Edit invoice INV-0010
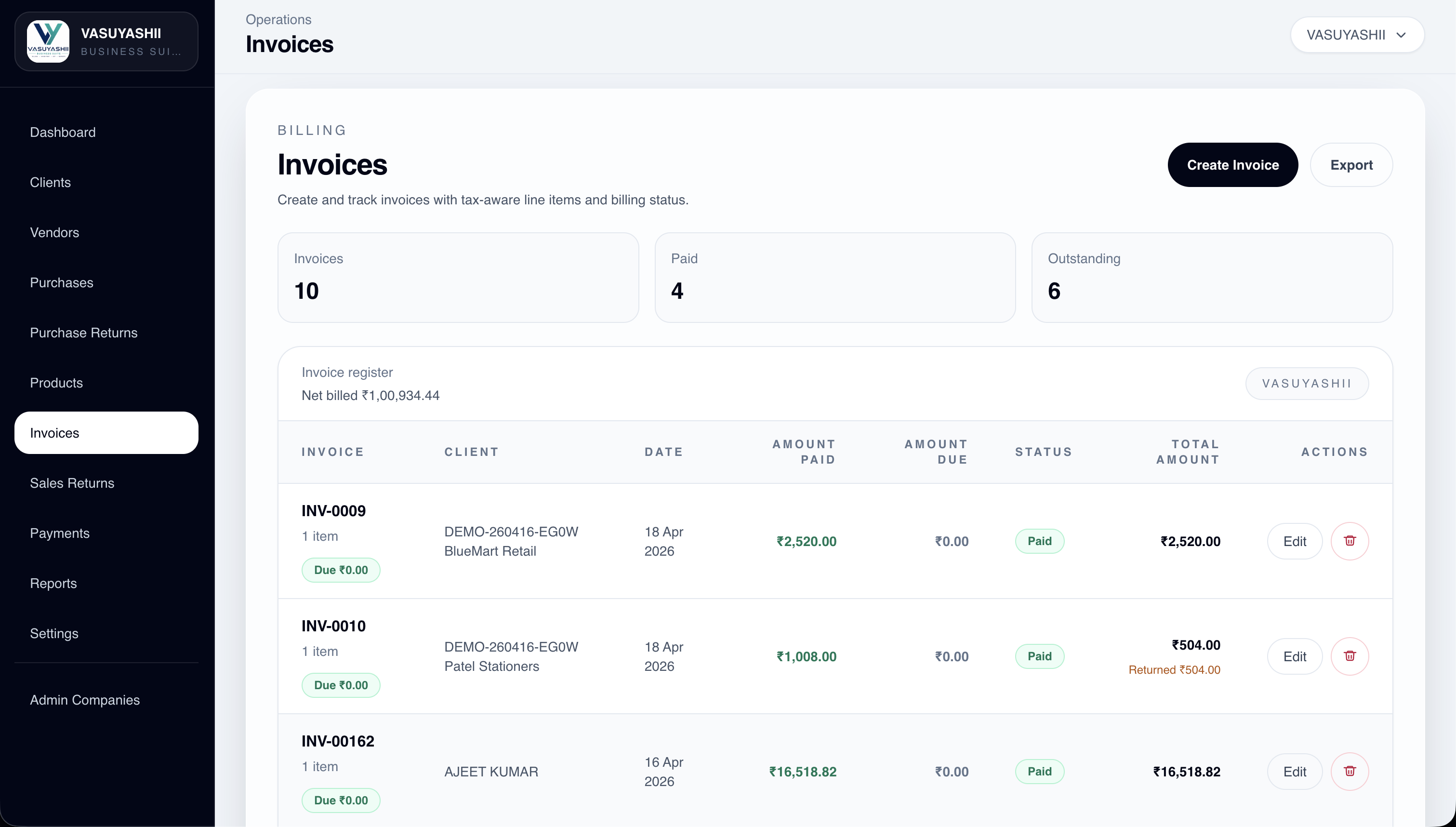 coord(1294,656)
